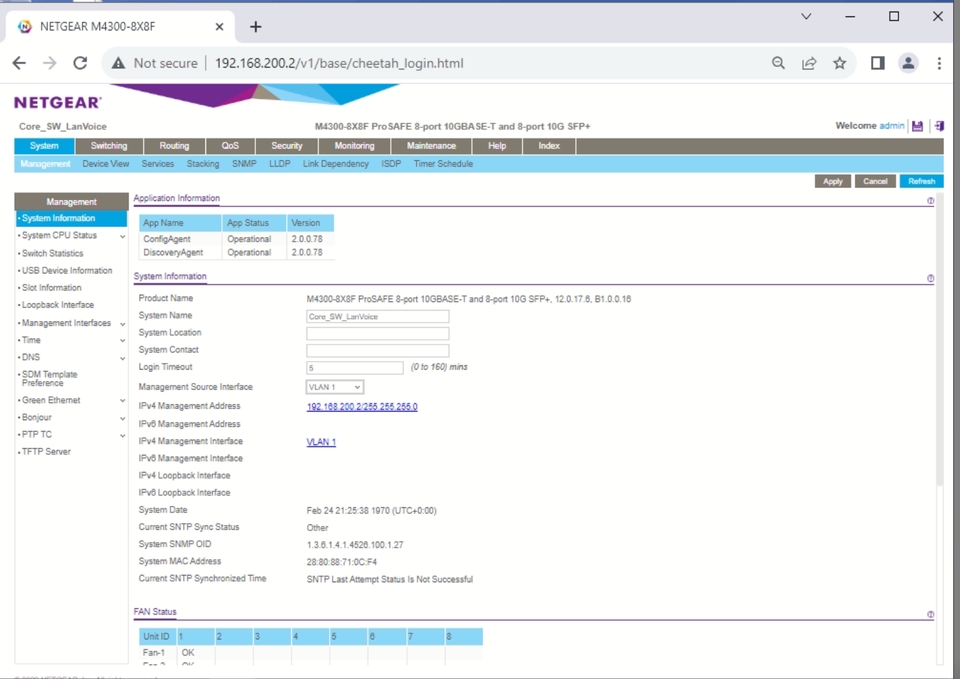
Task: Bookmark this page with star icon
Action: click(839, 63)
